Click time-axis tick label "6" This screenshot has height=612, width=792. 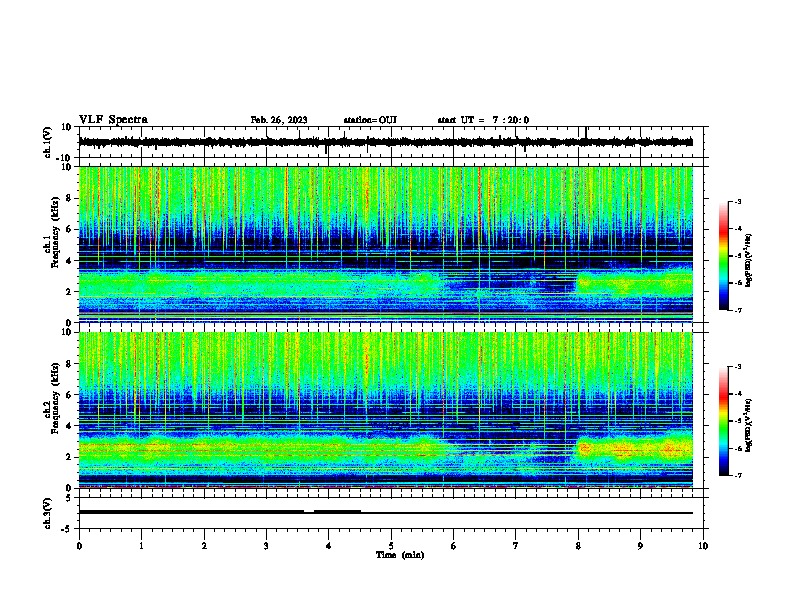(454, 546)
